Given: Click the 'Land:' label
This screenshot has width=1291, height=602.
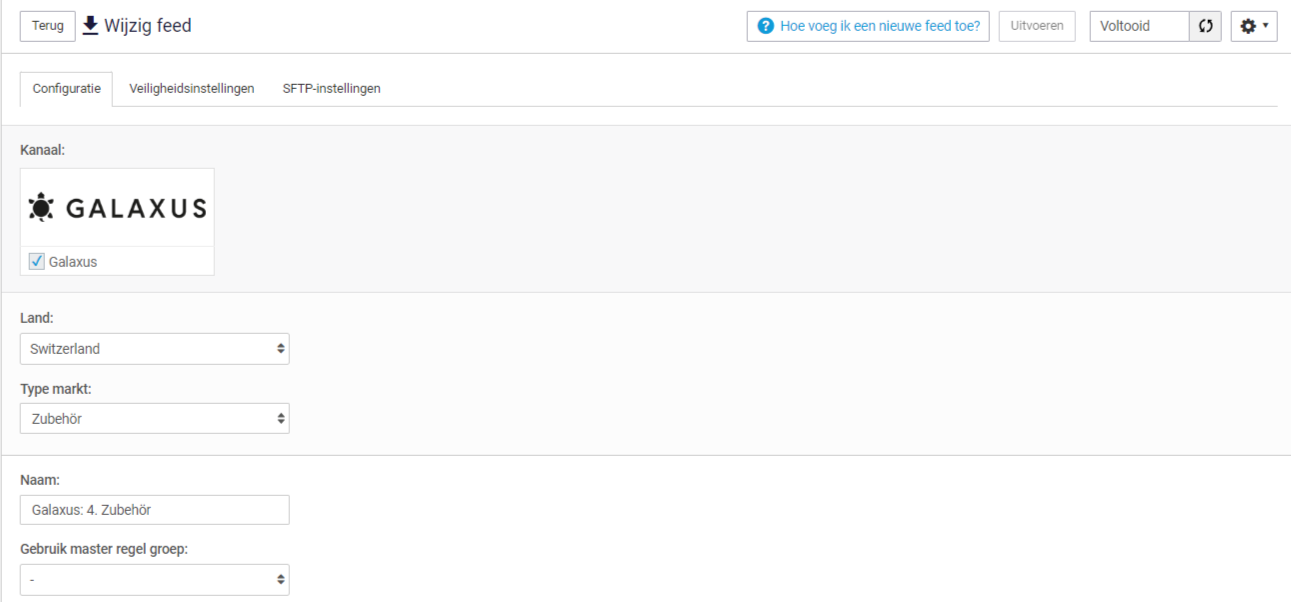Looking at the screenshot, I should [37, 318].
